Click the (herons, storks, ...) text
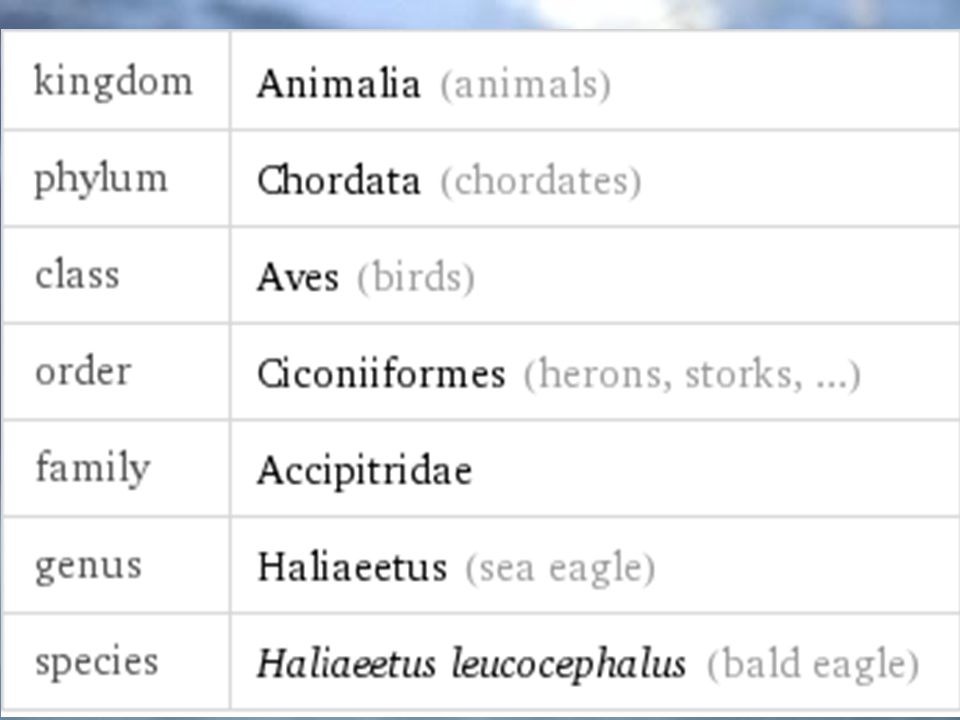The image size is (960, 720). [x=692, y=375]
